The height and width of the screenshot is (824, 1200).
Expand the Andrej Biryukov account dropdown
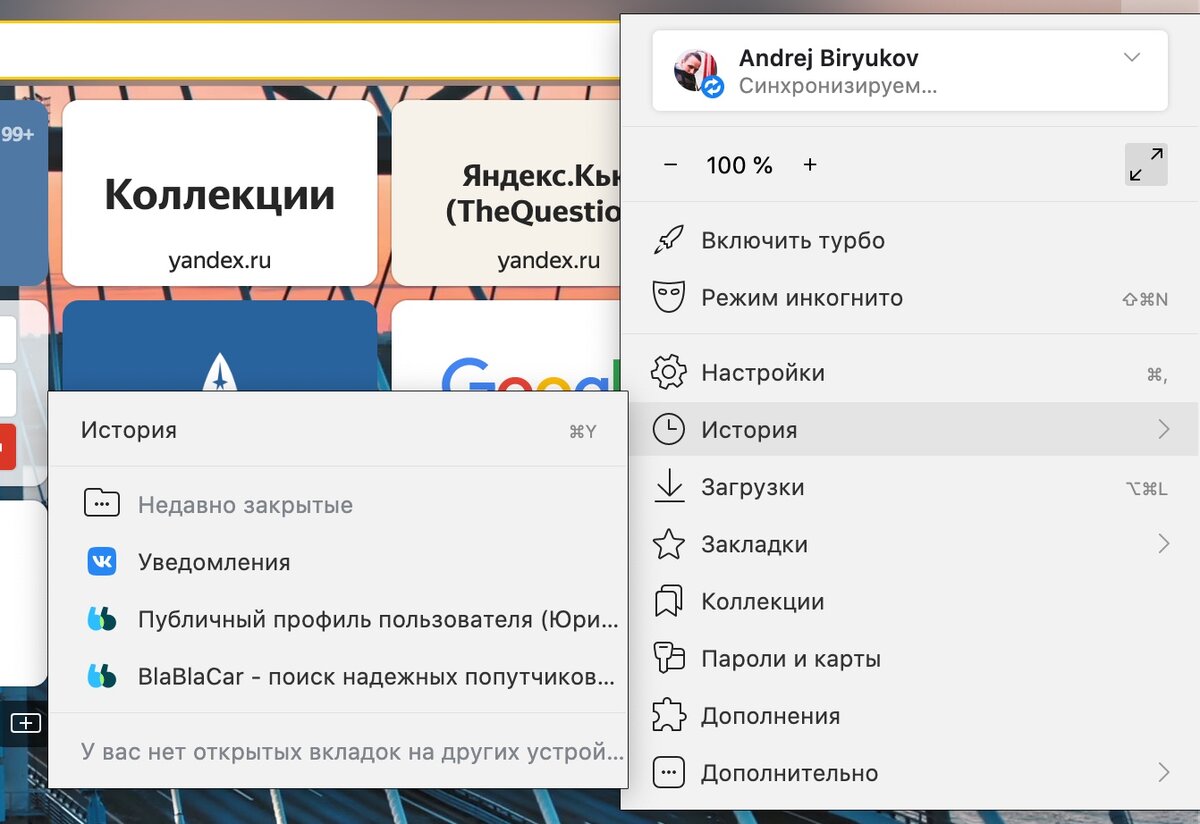click(x=1132, y=57)
